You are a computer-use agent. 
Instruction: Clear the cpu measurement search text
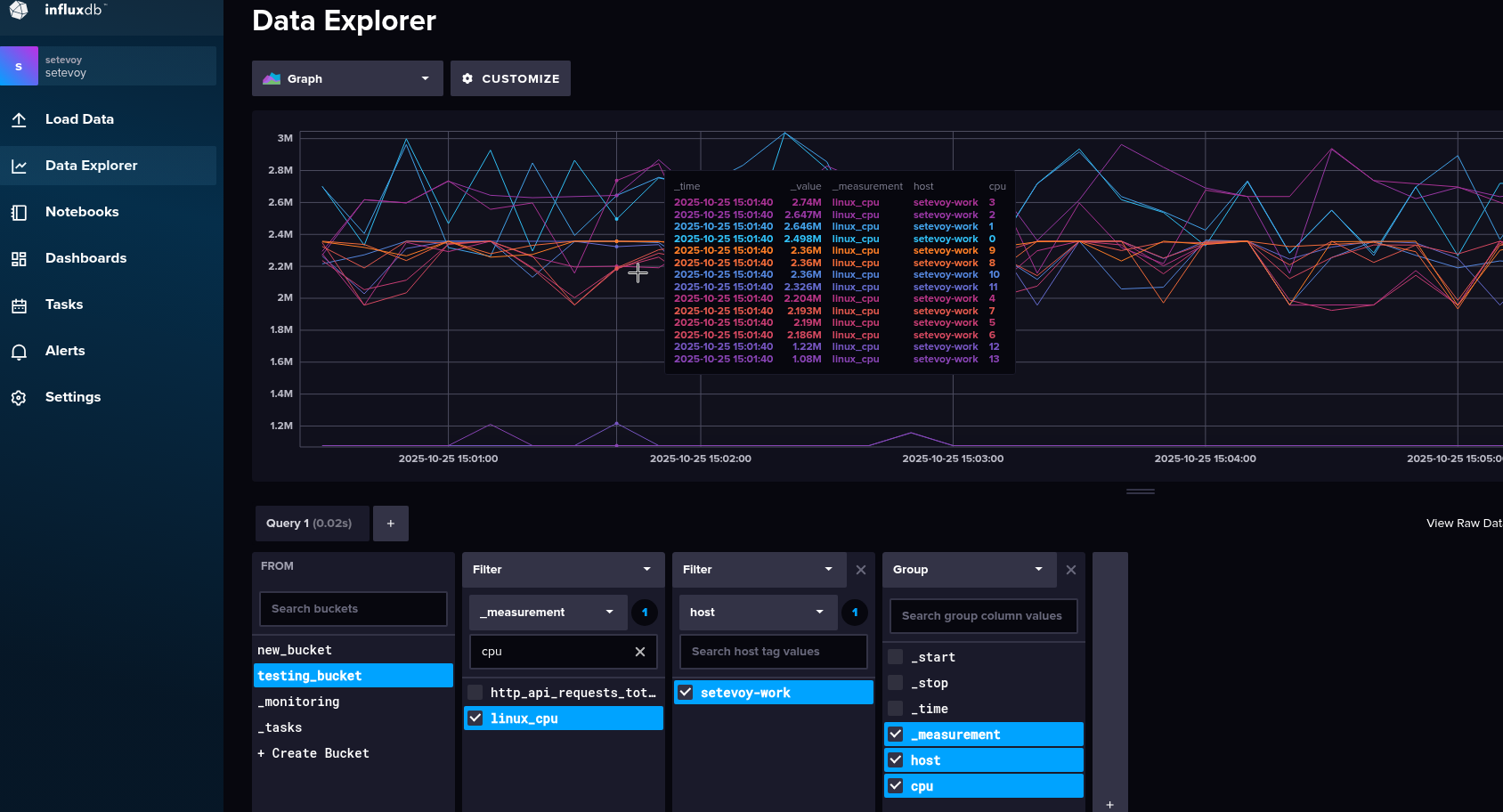pos(639,652)
